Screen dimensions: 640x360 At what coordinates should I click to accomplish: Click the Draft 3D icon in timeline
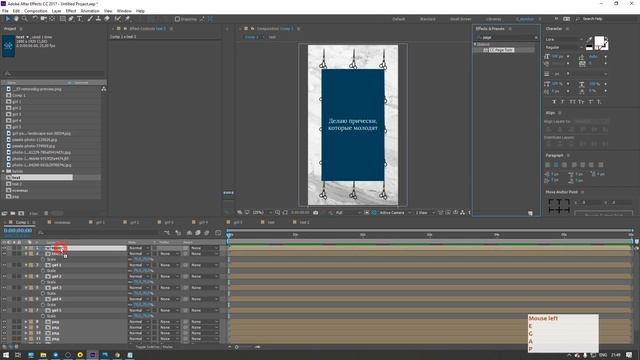coord(178,233)
